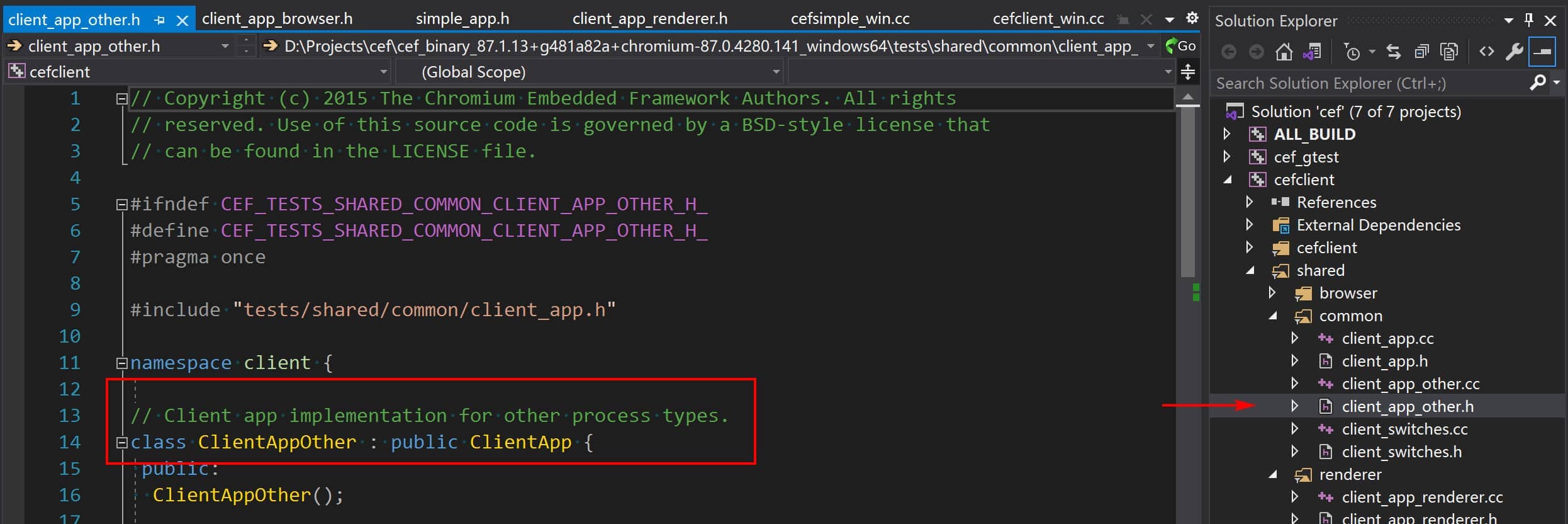Open the Global Scope dropdown
This screenshot has height=524, width=1568.
[x=590, y=72]
